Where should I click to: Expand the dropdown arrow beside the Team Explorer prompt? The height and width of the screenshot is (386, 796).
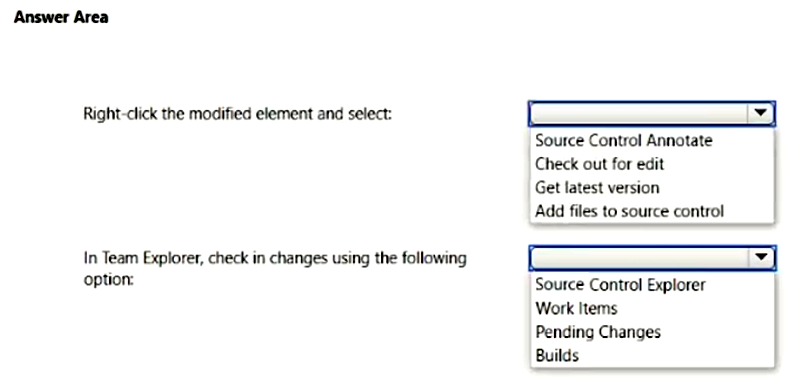click(760, 258)
